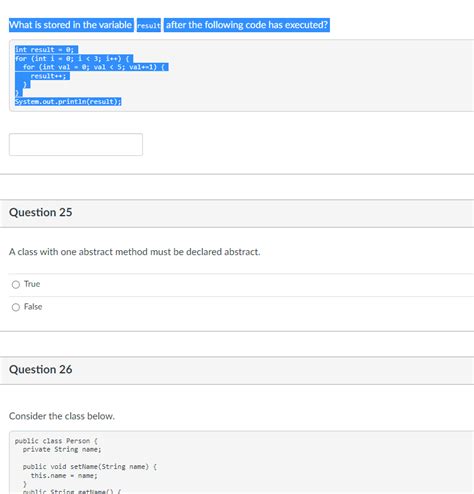Click 'public class Person {' code line
The image size is (474, 494).
[56, 441]
